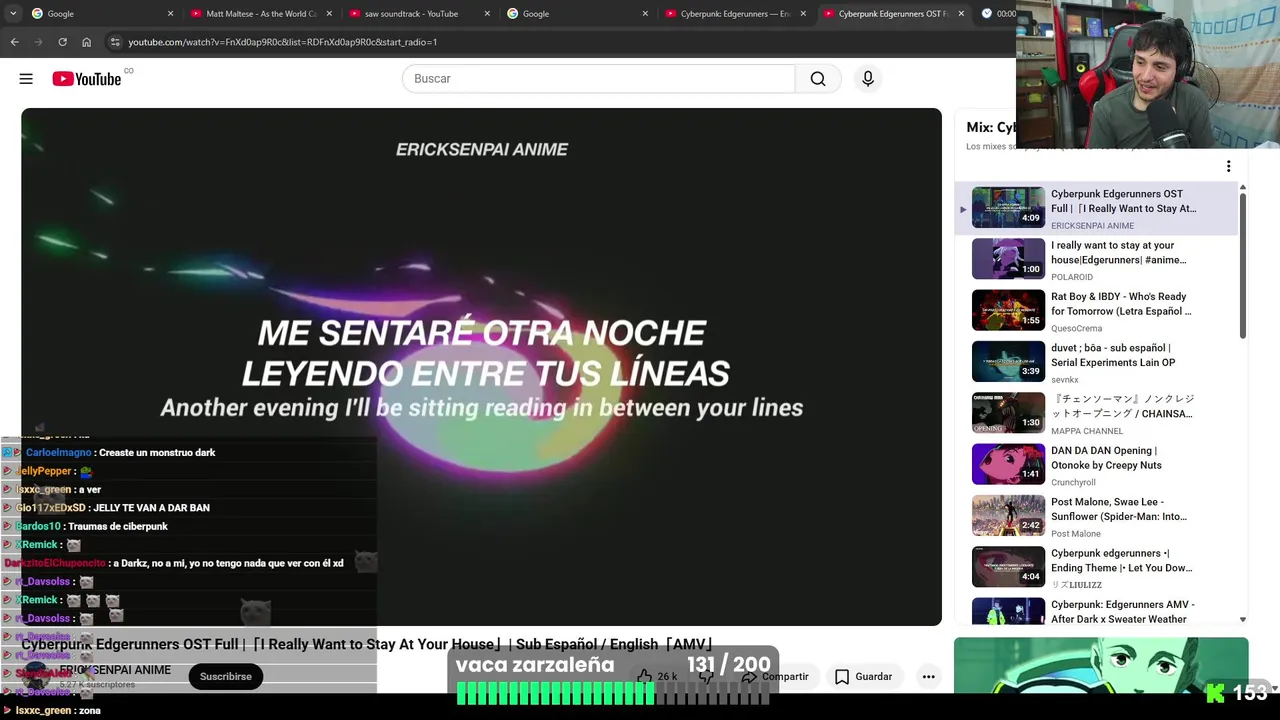Go back with browser back arrow
This screenshot has height=720, width=1280.
[x=14, y=42]
